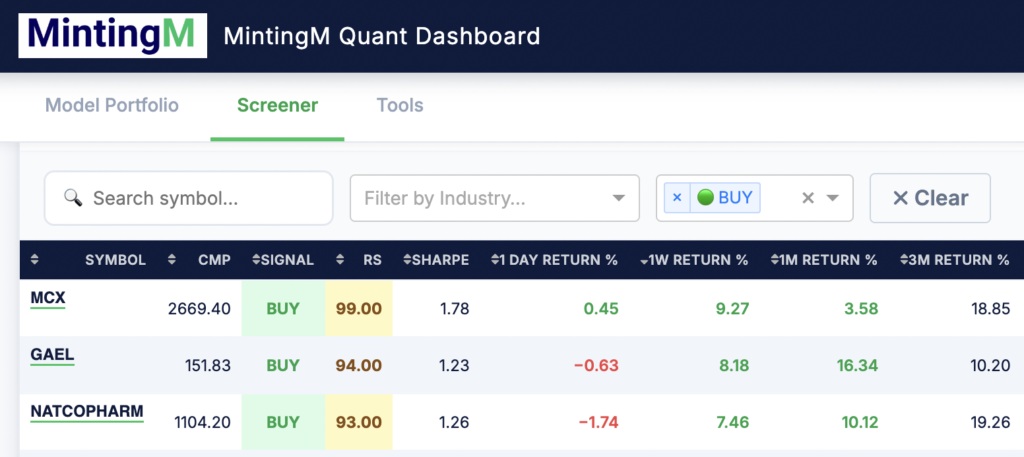Sort by the SYMBOL column

(115, 260)
